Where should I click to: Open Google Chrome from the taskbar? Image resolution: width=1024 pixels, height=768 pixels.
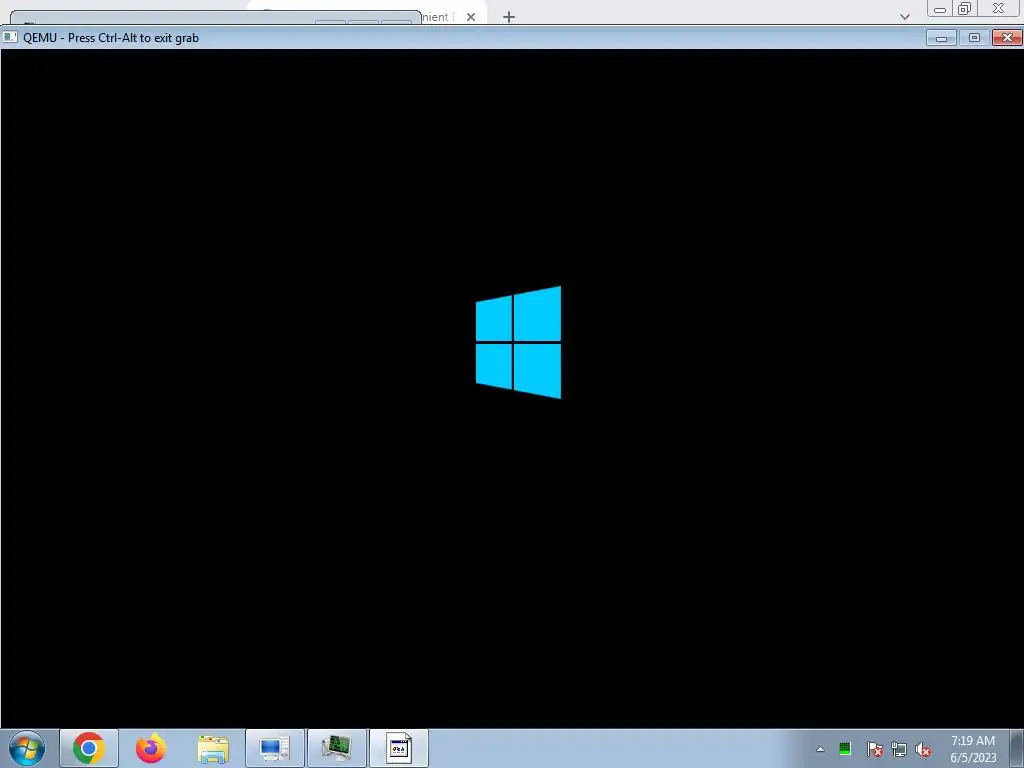(x=89, y=748)
